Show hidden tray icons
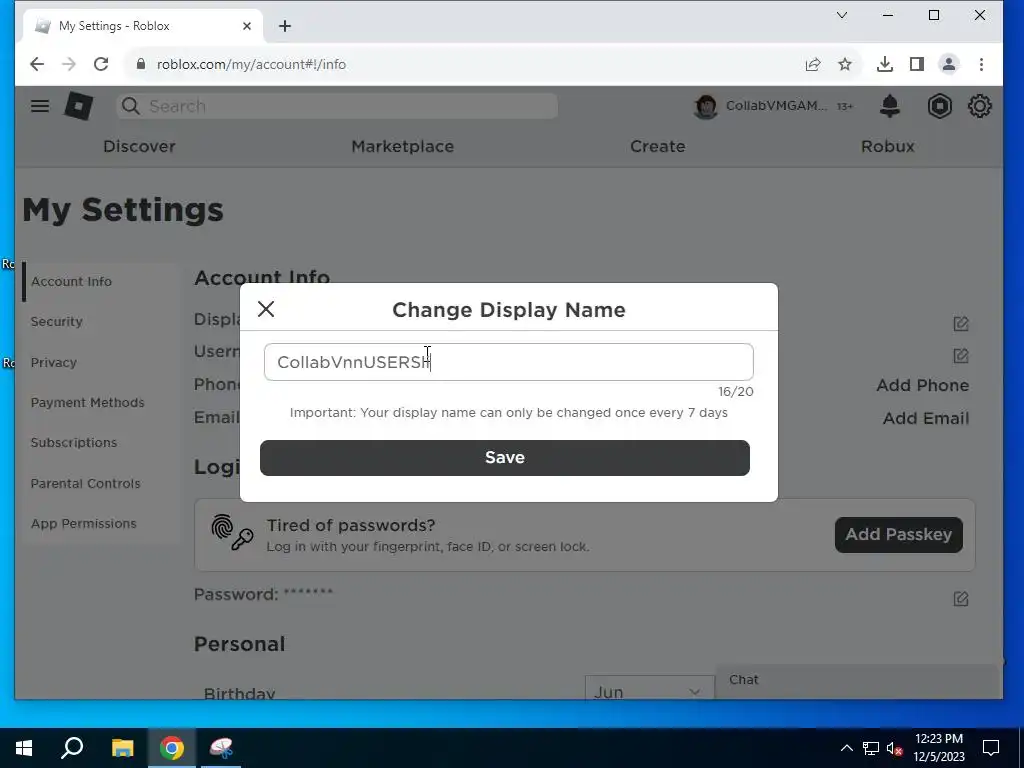 (846, 748)
